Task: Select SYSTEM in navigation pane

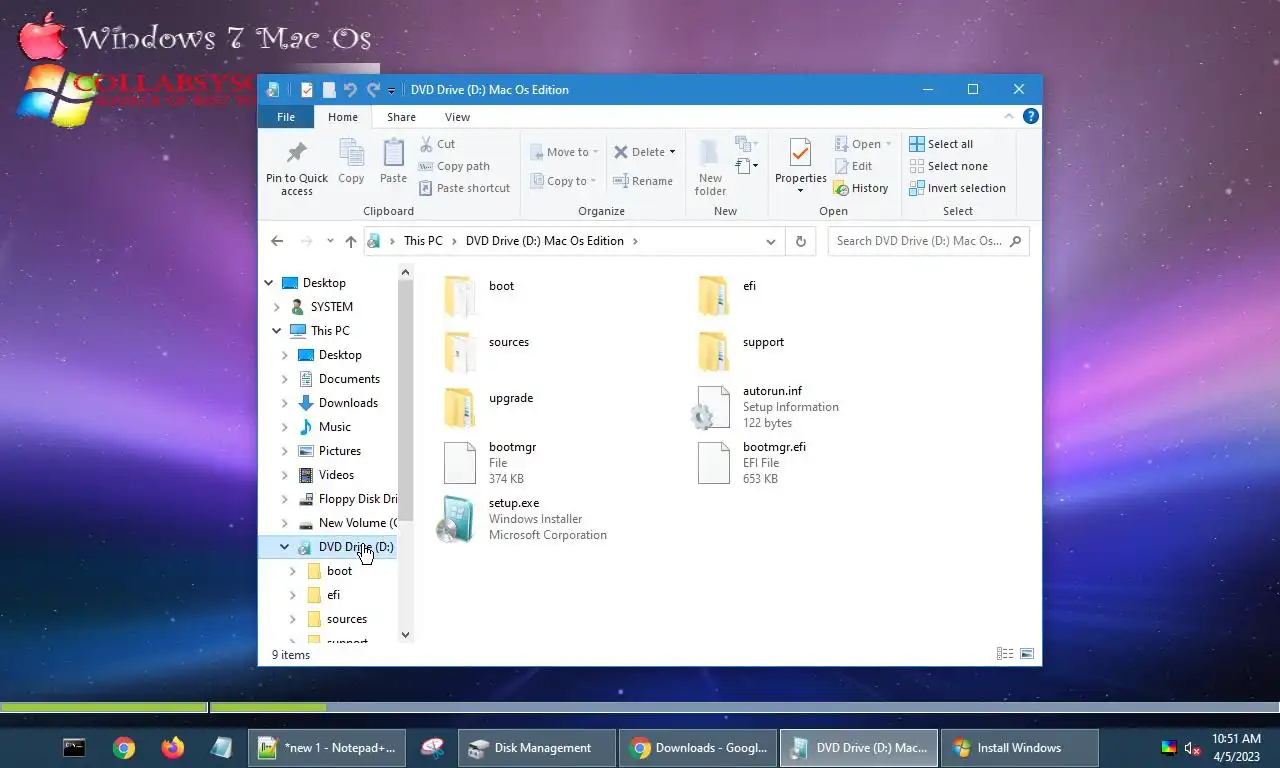Action: coord(331,307)
